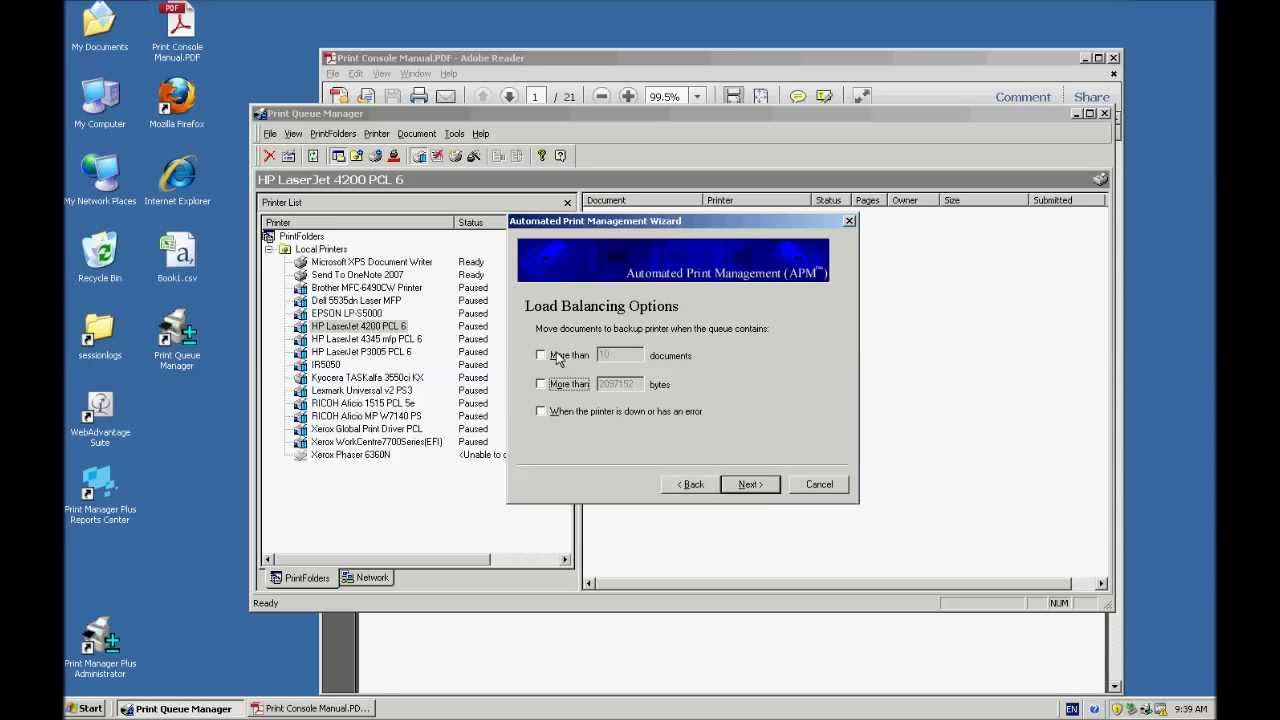Open the Document menu
This screenshot has width=1280, height=720.
416,134
